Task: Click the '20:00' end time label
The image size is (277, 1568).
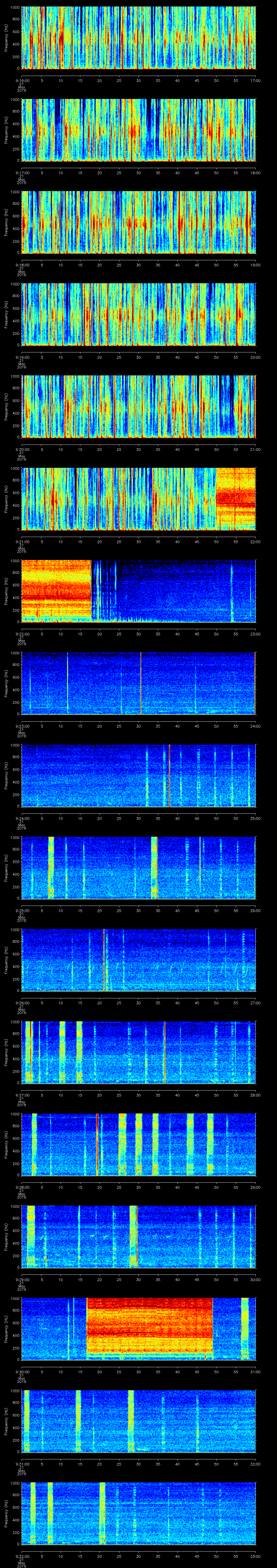Action: tap(255, 357)
